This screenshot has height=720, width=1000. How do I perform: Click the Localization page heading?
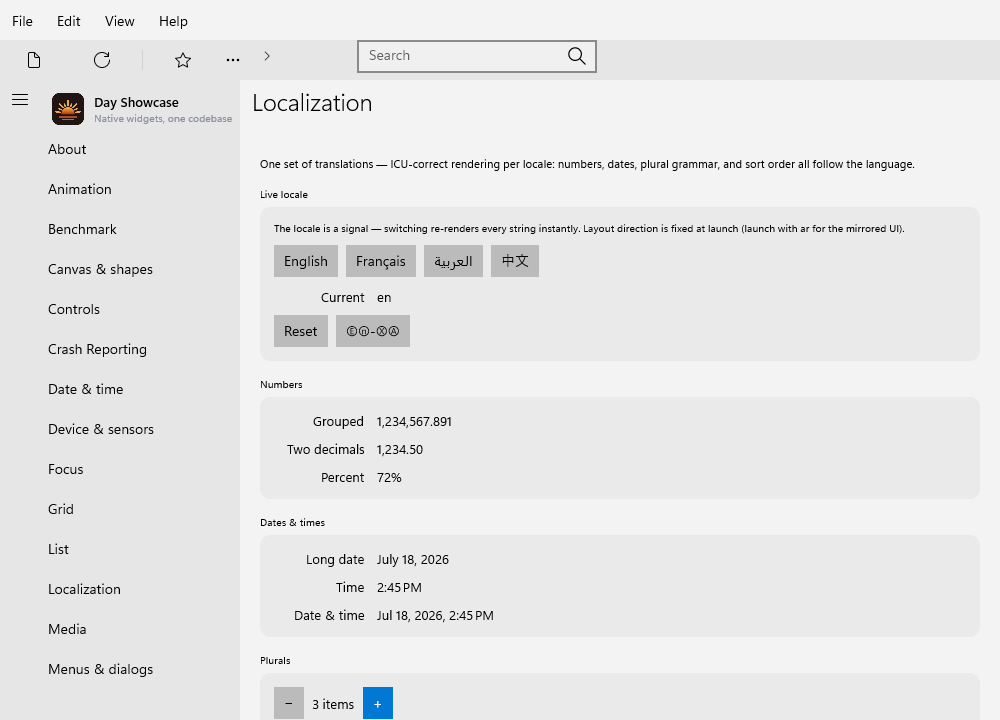pos(312,103)
